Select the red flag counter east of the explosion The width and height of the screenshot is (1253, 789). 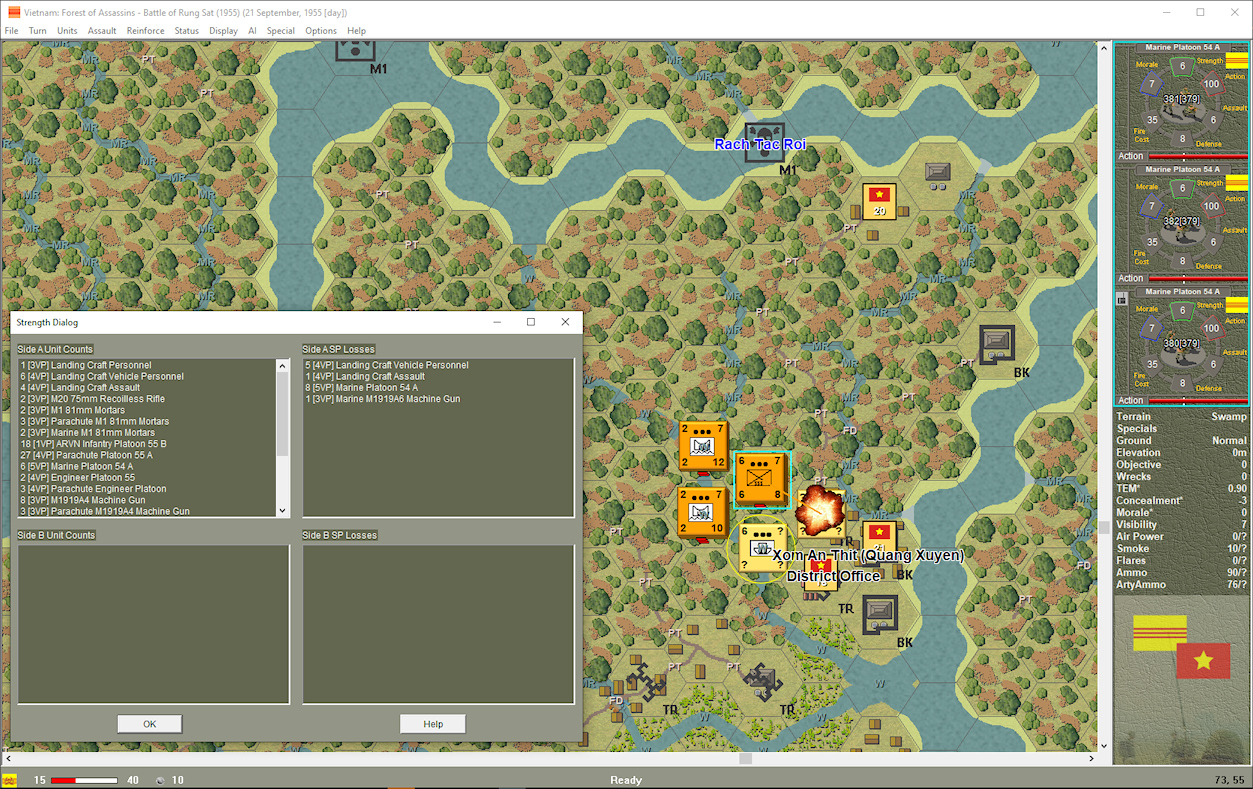(879, 537)
